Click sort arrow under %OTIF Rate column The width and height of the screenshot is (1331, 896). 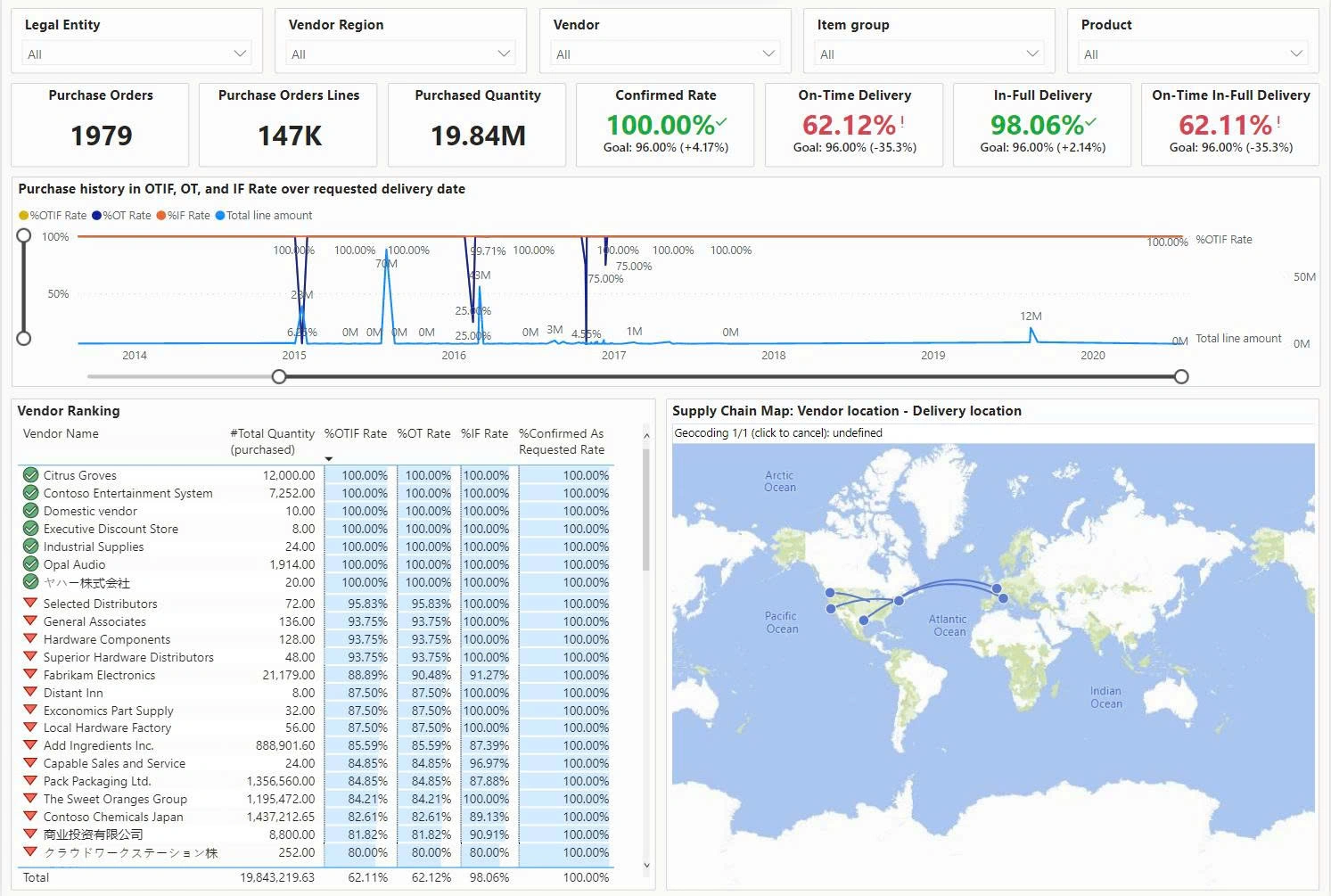[329, 459]
